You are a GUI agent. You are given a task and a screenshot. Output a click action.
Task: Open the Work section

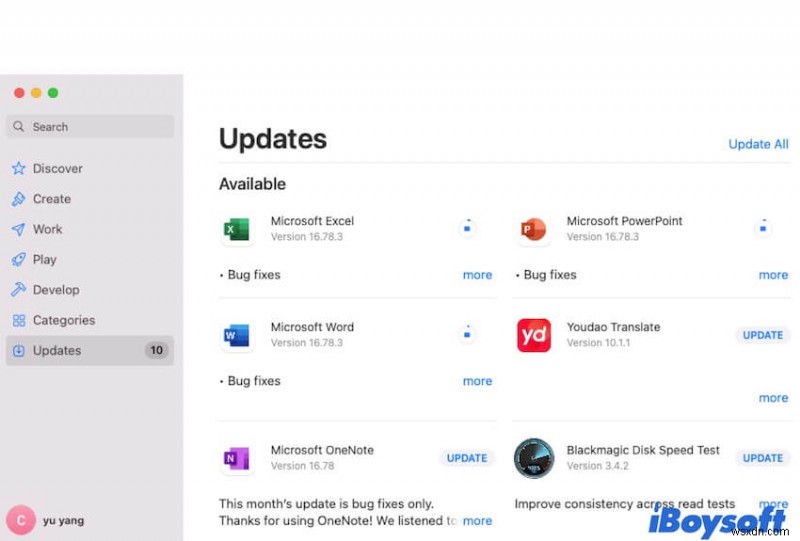(x=90, y=229)
